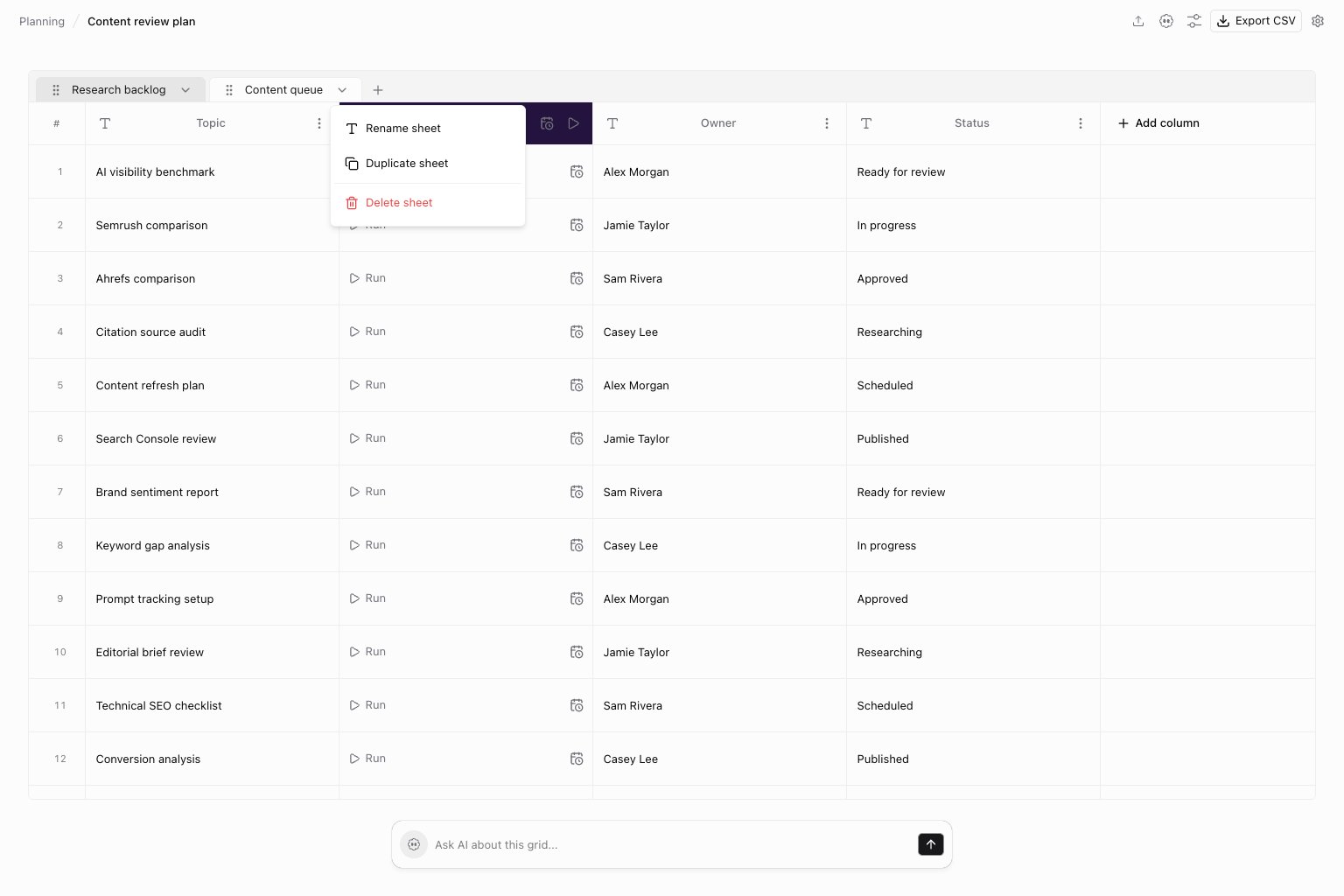Run the Ahrefs comparison row
This screenshot has height=896, width=1344.
(x=367, y=278)
